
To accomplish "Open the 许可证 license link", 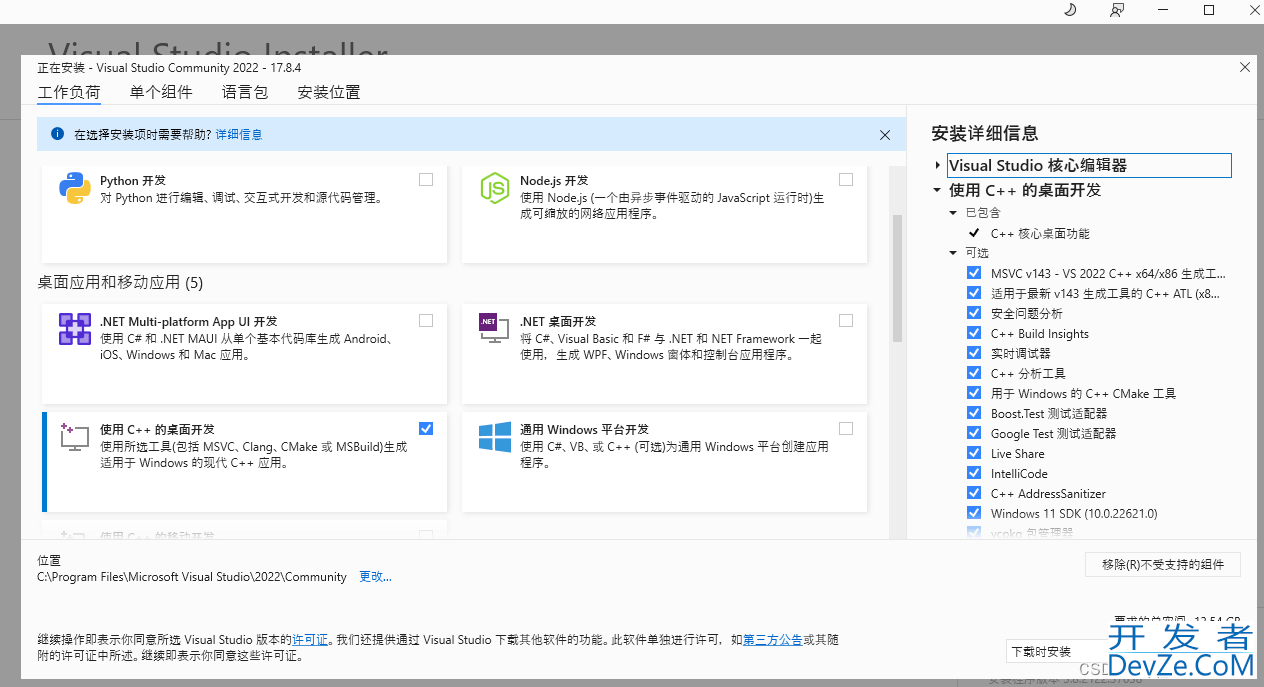I will 310,639.
